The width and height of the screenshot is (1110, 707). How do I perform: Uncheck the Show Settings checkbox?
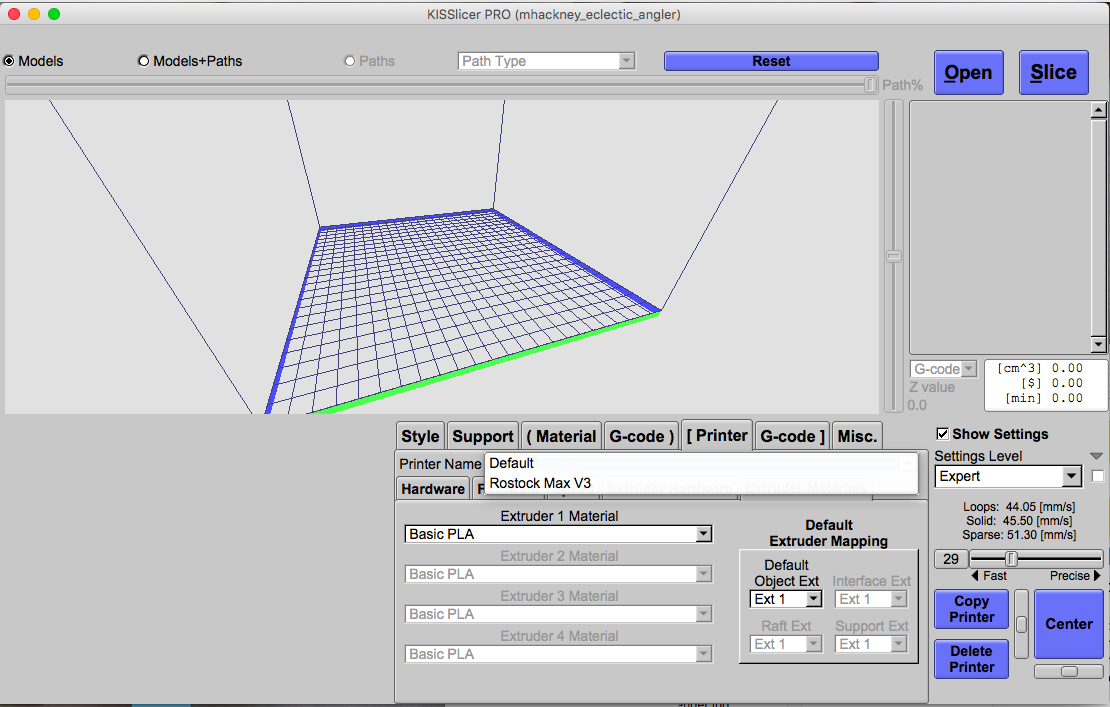[942, 434]
